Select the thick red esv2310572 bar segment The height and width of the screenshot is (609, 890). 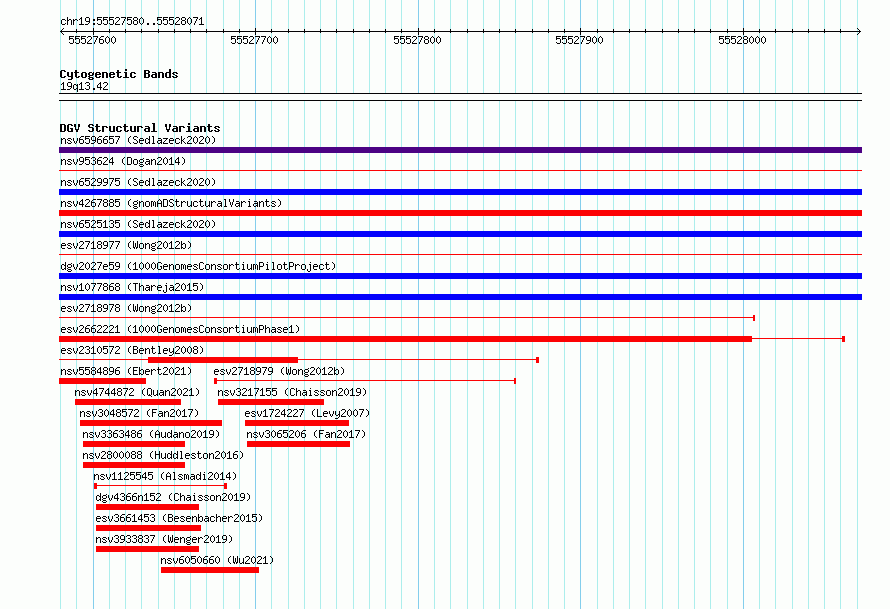tap(223, 360)
